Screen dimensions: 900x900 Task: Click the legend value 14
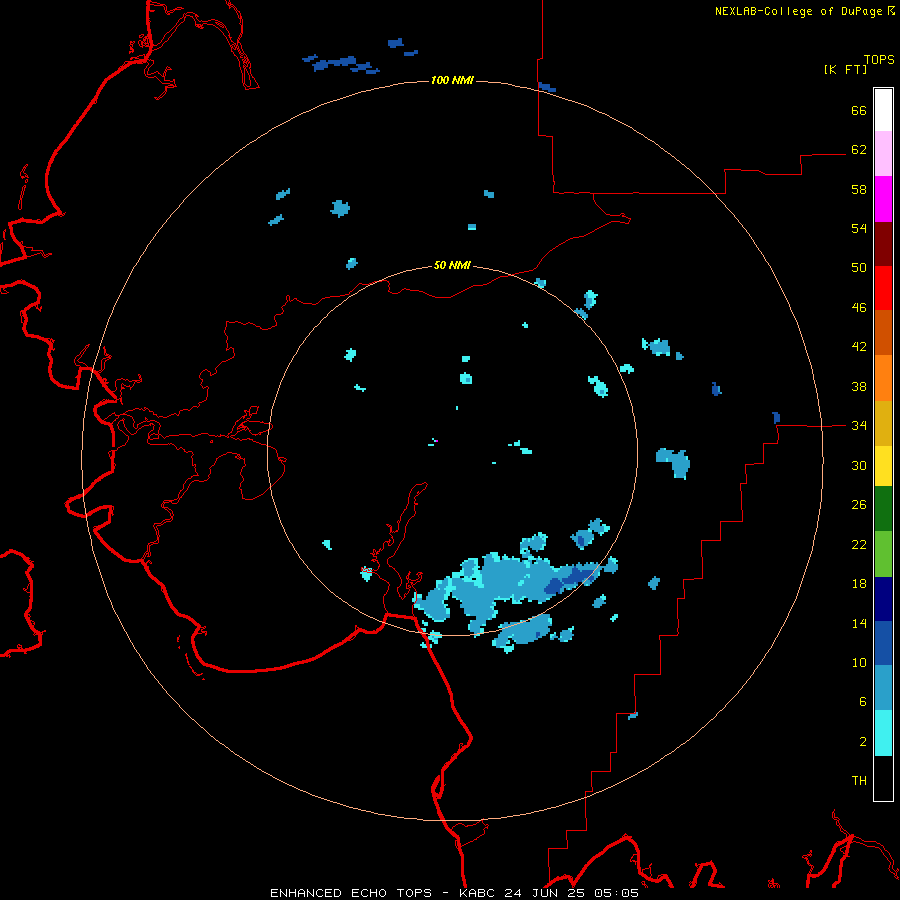[x=859, y=623]
